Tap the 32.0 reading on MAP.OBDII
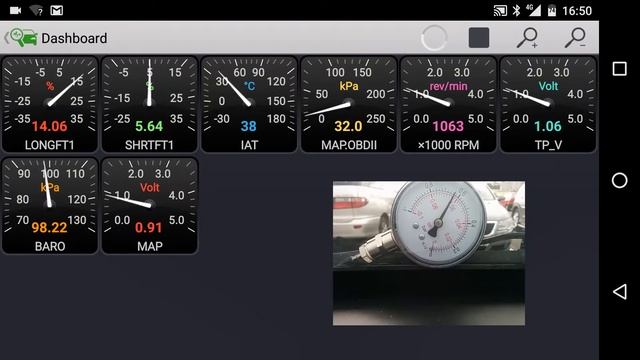Image resolution: width=640 pixels, height=360 pixels. click(348, 126)
